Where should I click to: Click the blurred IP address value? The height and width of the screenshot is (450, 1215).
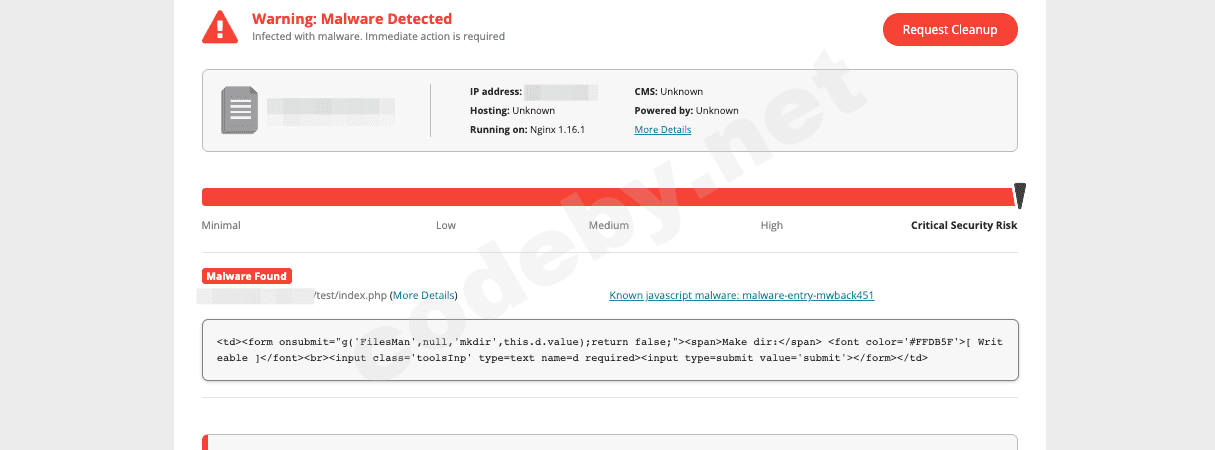point(560,92)
